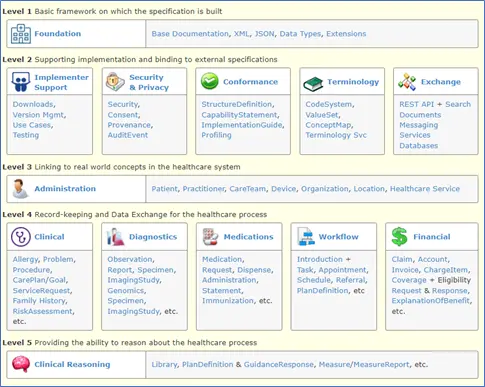Open the Terminology Svc link
The width and height of the screenshot is (485, 387).
336,135
